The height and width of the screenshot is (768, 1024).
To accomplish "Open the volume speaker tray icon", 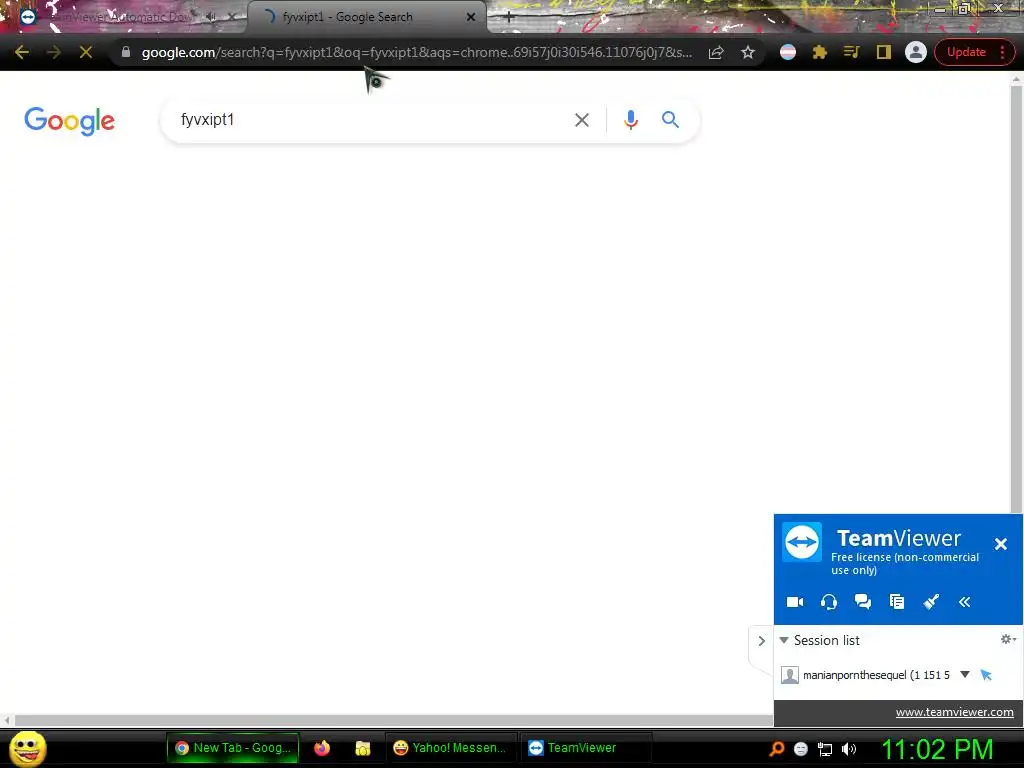I will click(848, 749).
